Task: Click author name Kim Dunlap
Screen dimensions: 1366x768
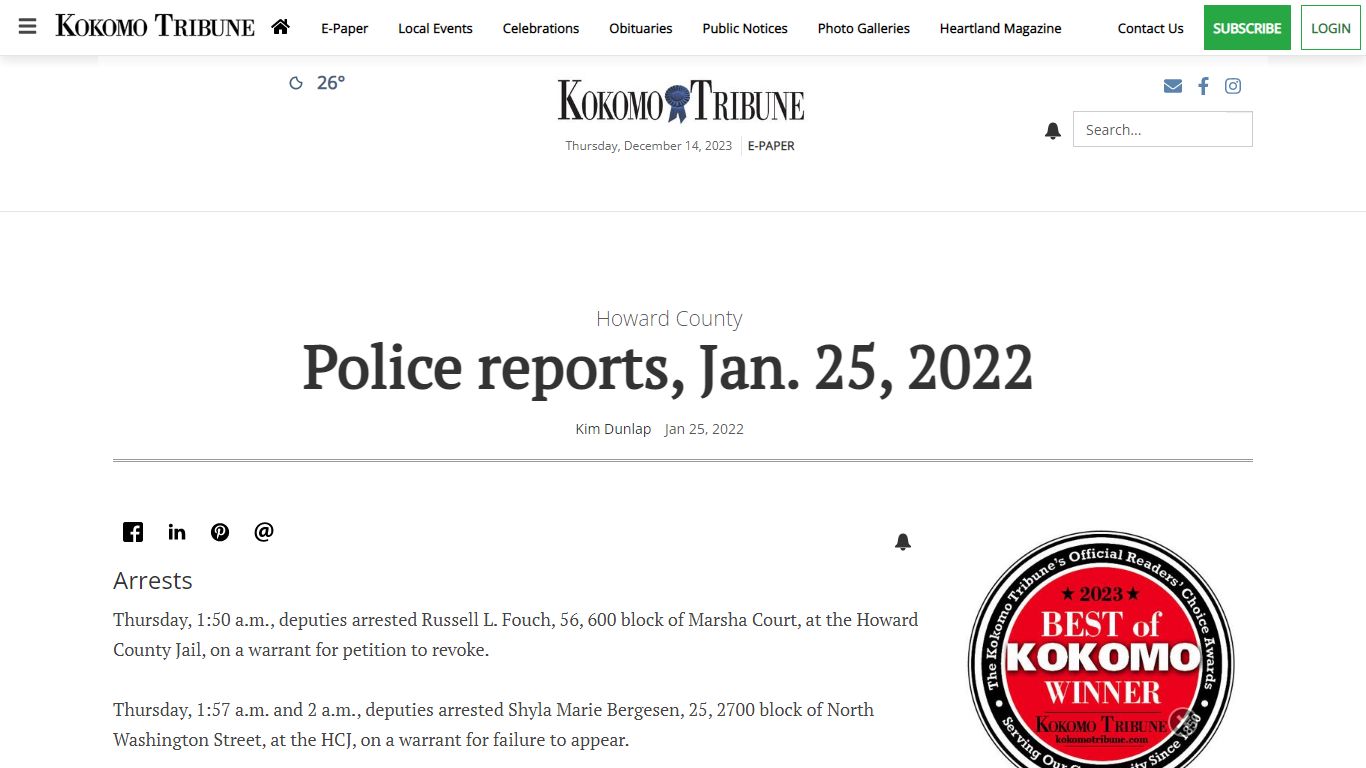Action: click(613, 429)
